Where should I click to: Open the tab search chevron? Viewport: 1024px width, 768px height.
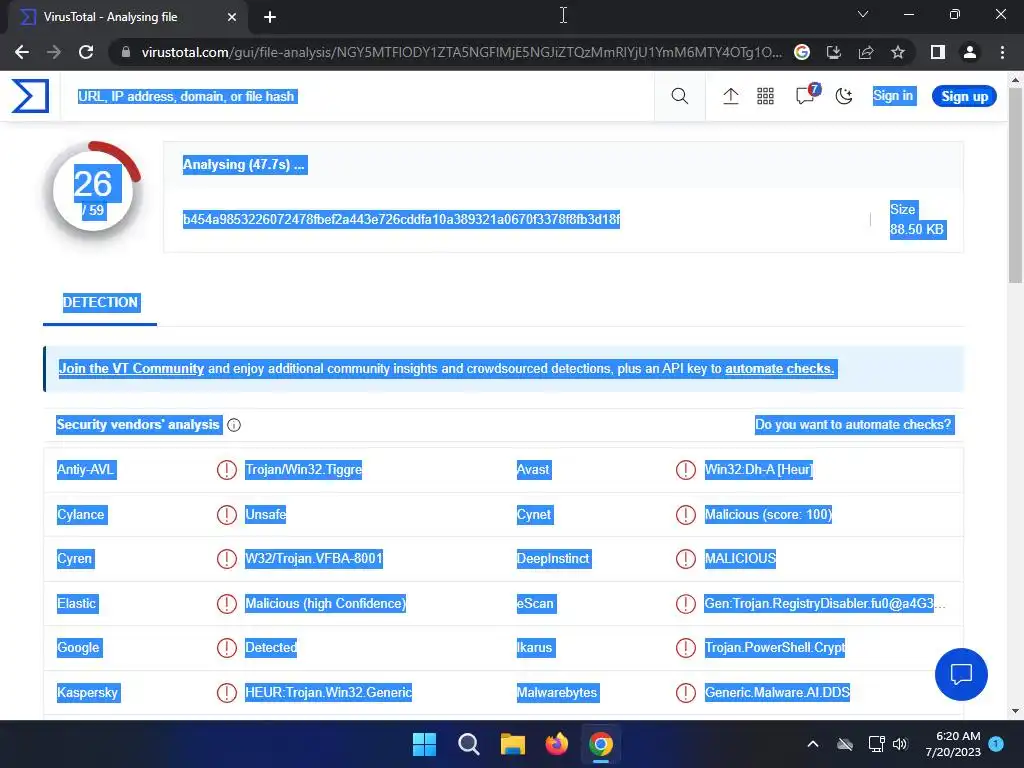click(x=862, y=14)
